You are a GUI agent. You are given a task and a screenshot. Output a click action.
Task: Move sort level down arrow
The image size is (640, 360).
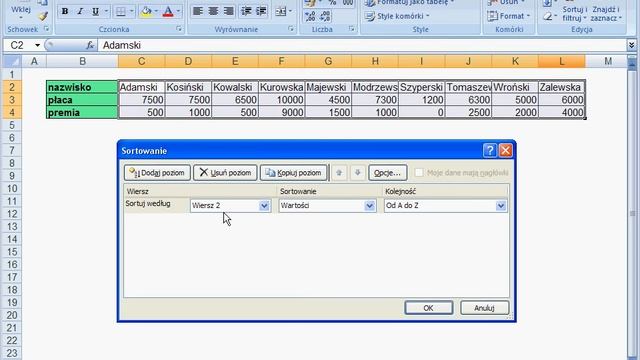[358, 173]
